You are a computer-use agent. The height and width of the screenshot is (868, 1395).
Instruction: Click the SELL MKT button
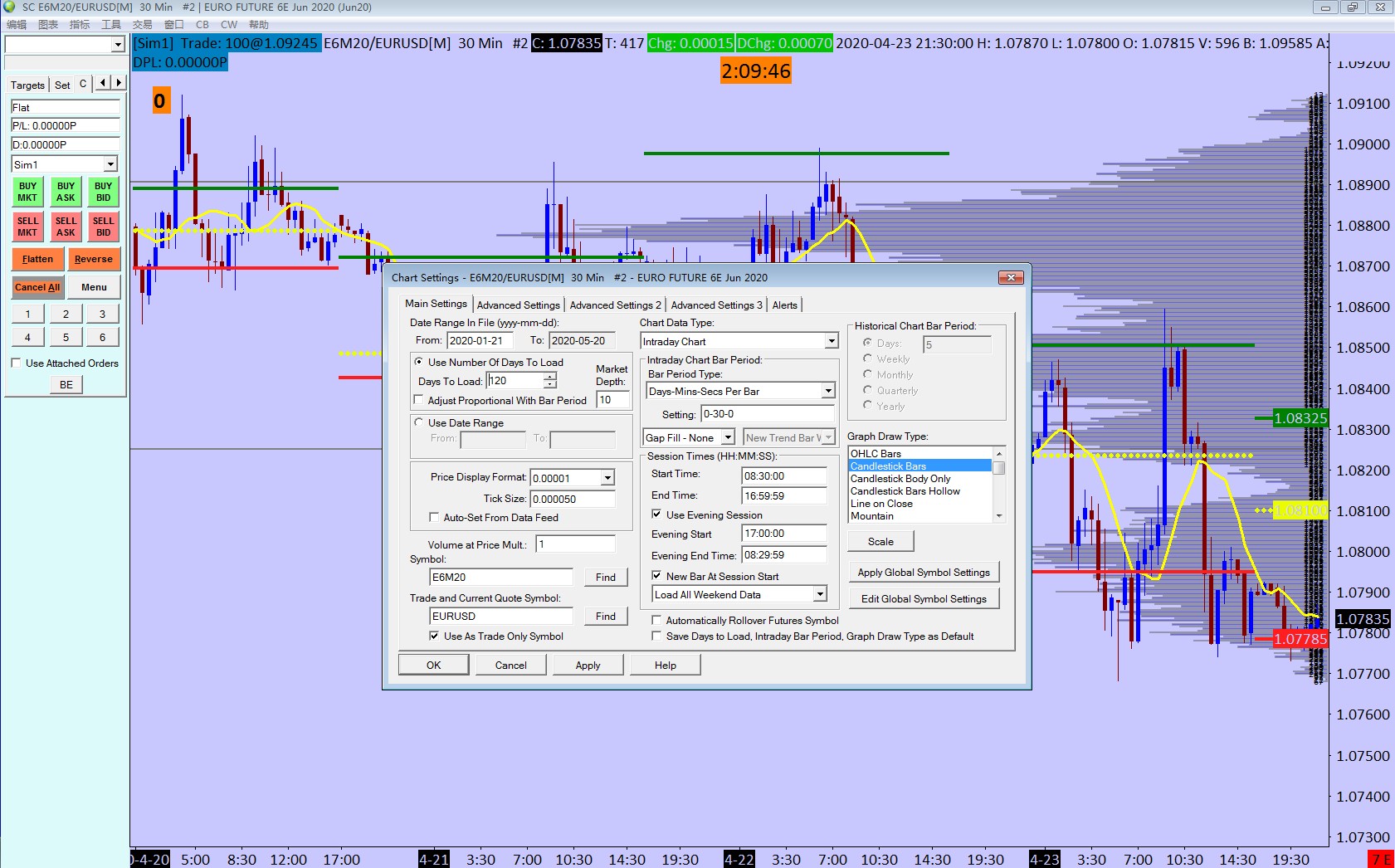[27, 227]
